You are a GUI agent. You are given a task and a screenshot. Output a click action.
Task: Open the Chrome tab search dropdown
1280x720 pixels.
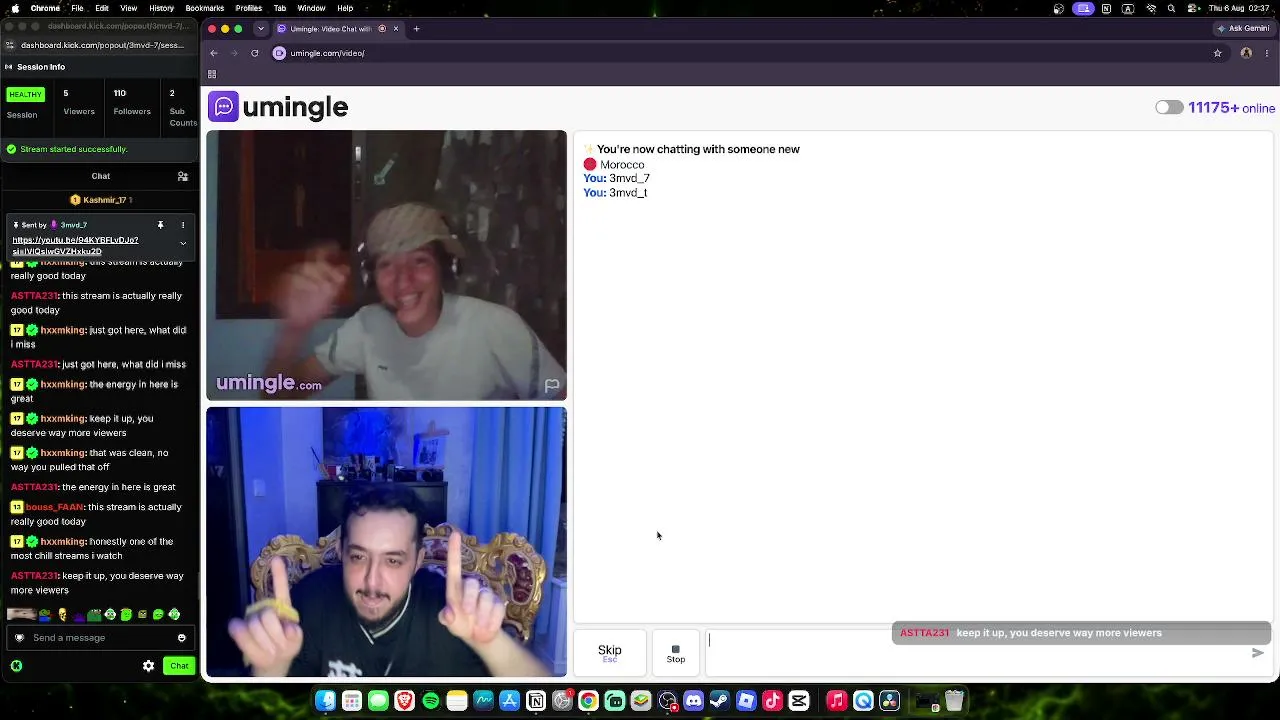(260, 29)
